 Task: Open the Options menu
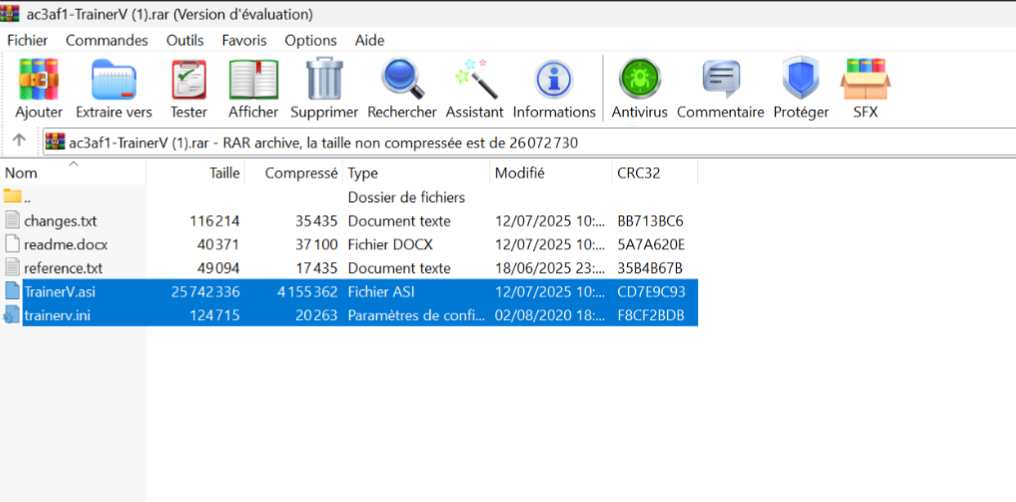(x=310, y=40)
